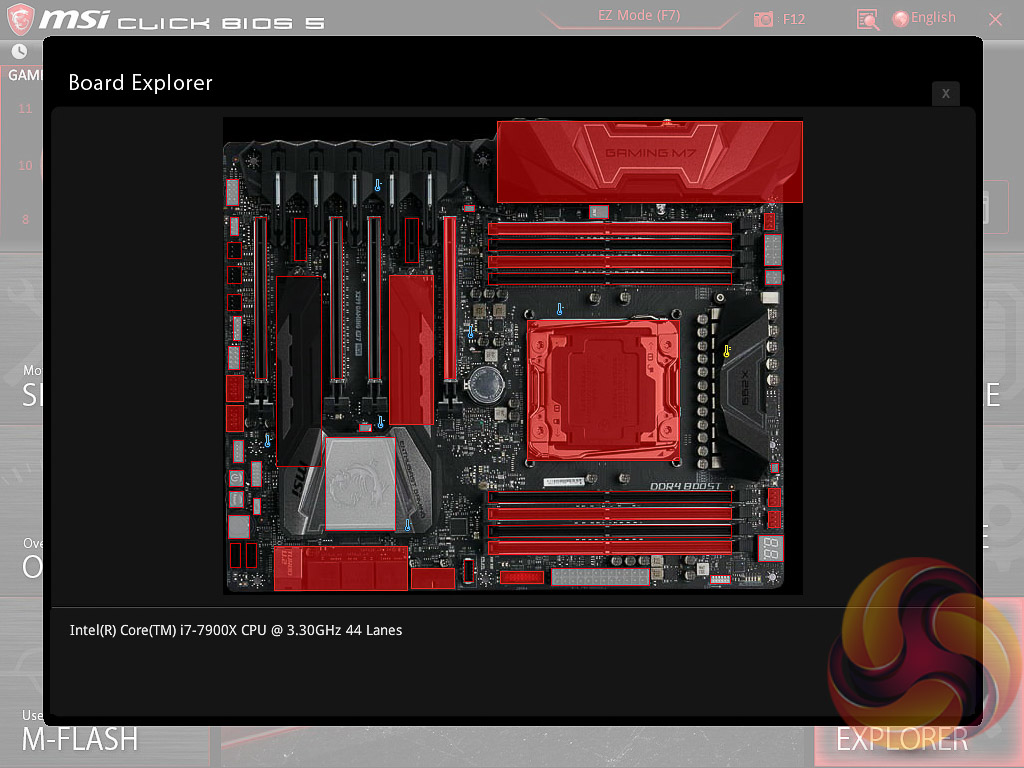1024x768 pixels.
Task: Select the bottommost red DIMM slot below CPU
Action: pyautogui.click(x=610, y=547)
